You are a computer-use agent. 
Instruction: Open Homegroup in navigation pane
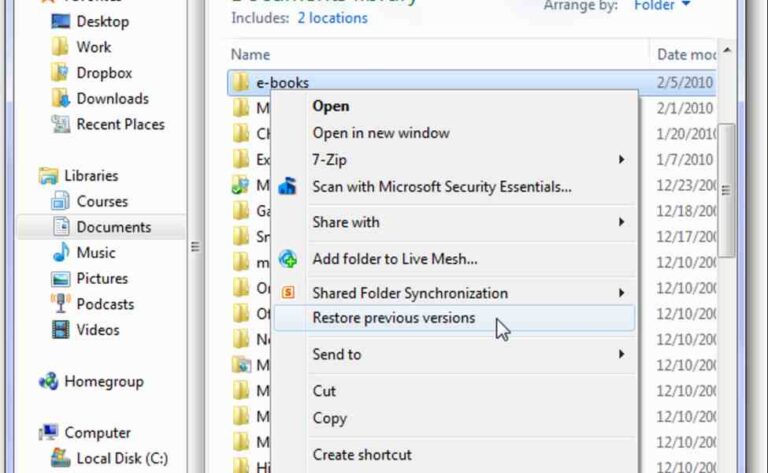tap(103, 381)
